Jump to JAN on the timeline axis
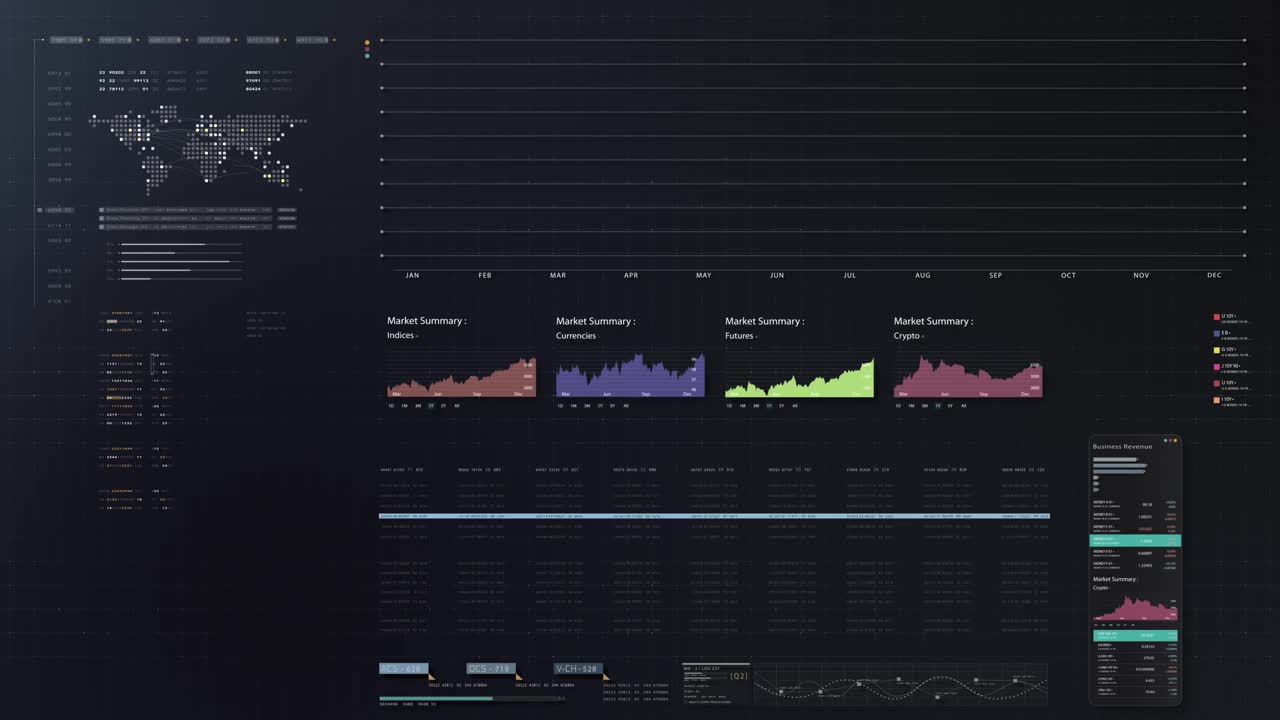This screenshot has height=720, width=1280. [x=412, y=275]
